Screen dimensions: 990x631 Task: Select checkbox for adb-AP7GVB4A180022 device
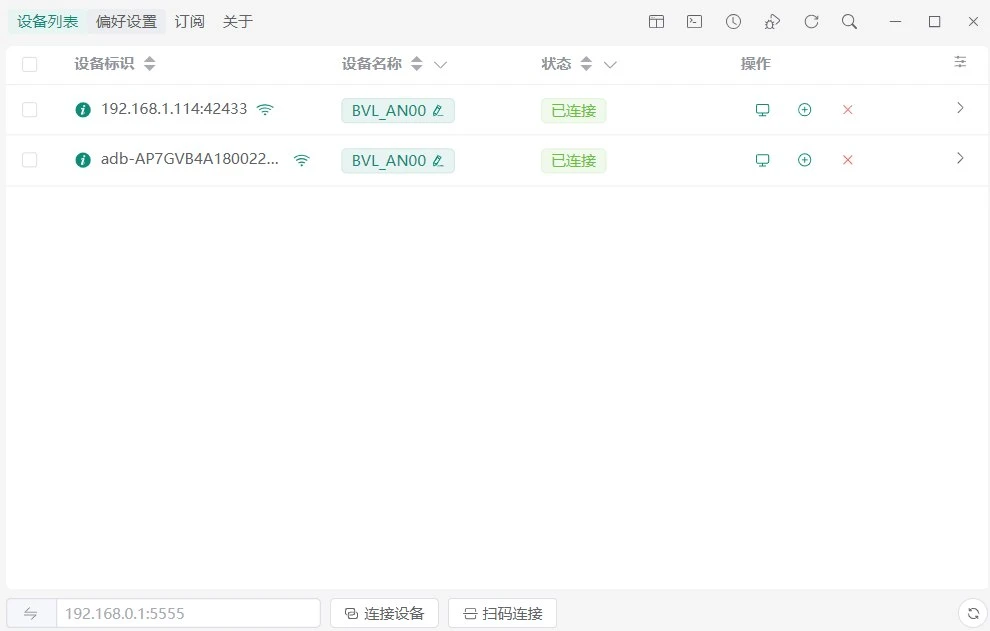30,160
